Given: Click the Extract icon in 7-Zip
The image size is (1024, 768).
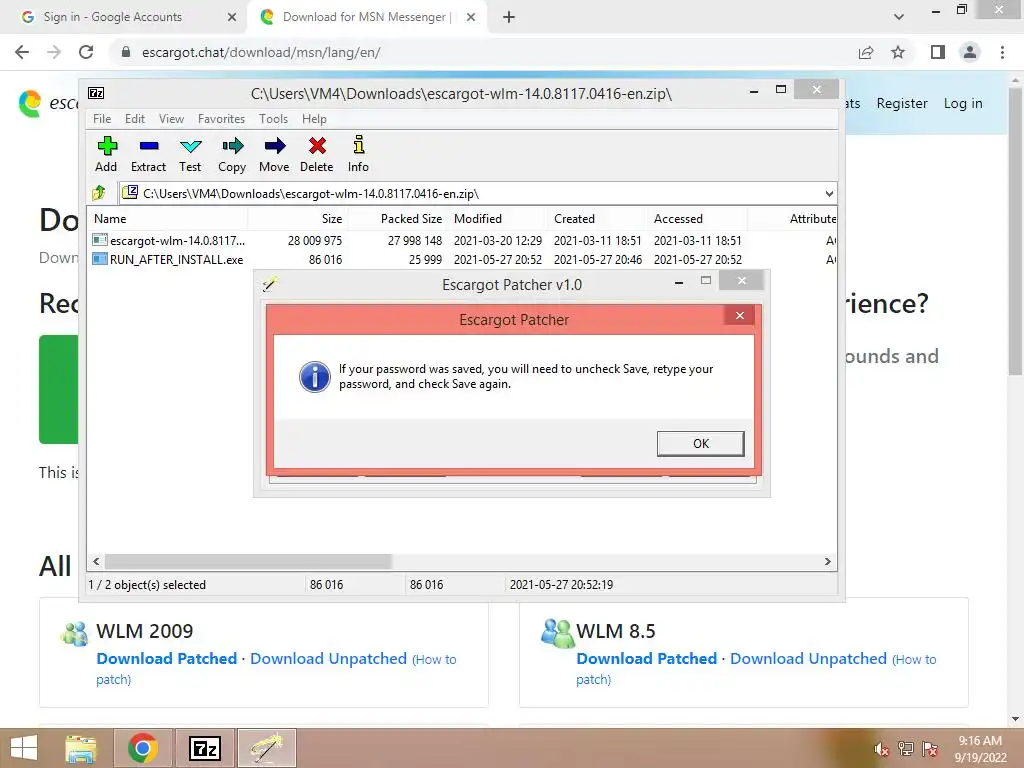Looking at the screenshot, I should (x=148, y=154).
